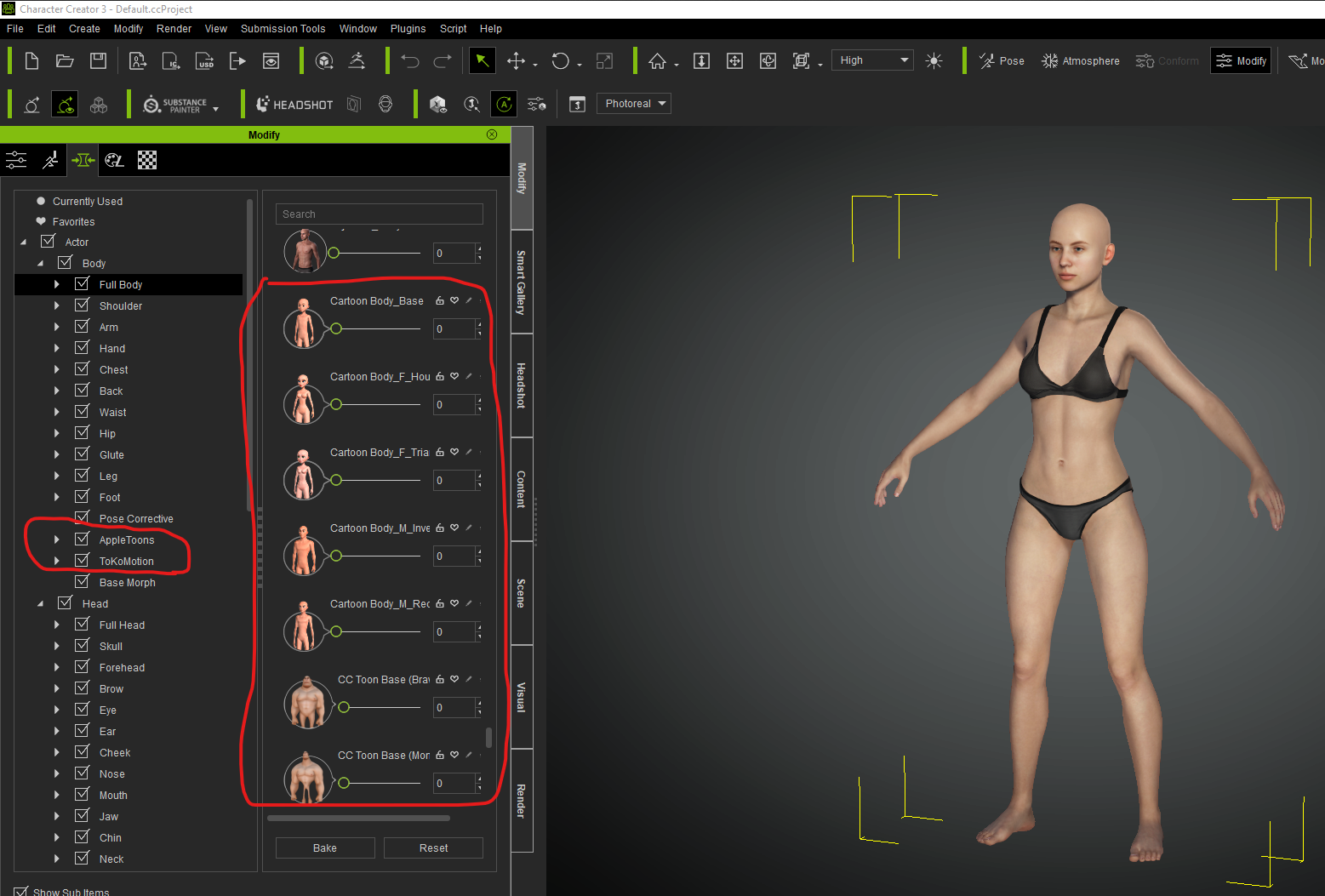This screenshot has height=896, width=1325.
Task: Open Morph tab in Modify panel
Action: [x=83, y=160]
